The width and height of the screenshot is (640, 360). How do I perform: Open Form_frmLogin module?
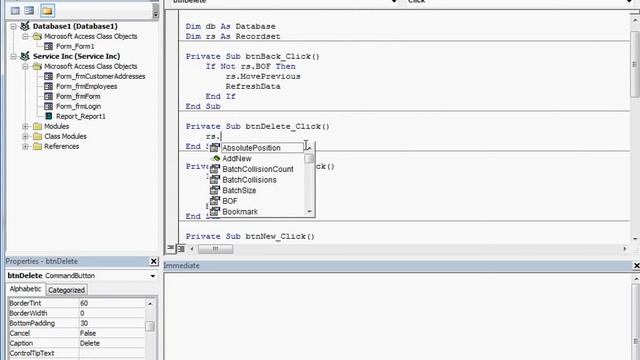coord(78,106)
